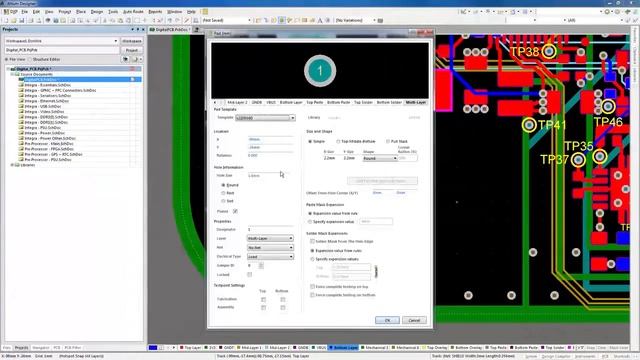Click OK in the Pad dialog

click(x=387, y=320)
